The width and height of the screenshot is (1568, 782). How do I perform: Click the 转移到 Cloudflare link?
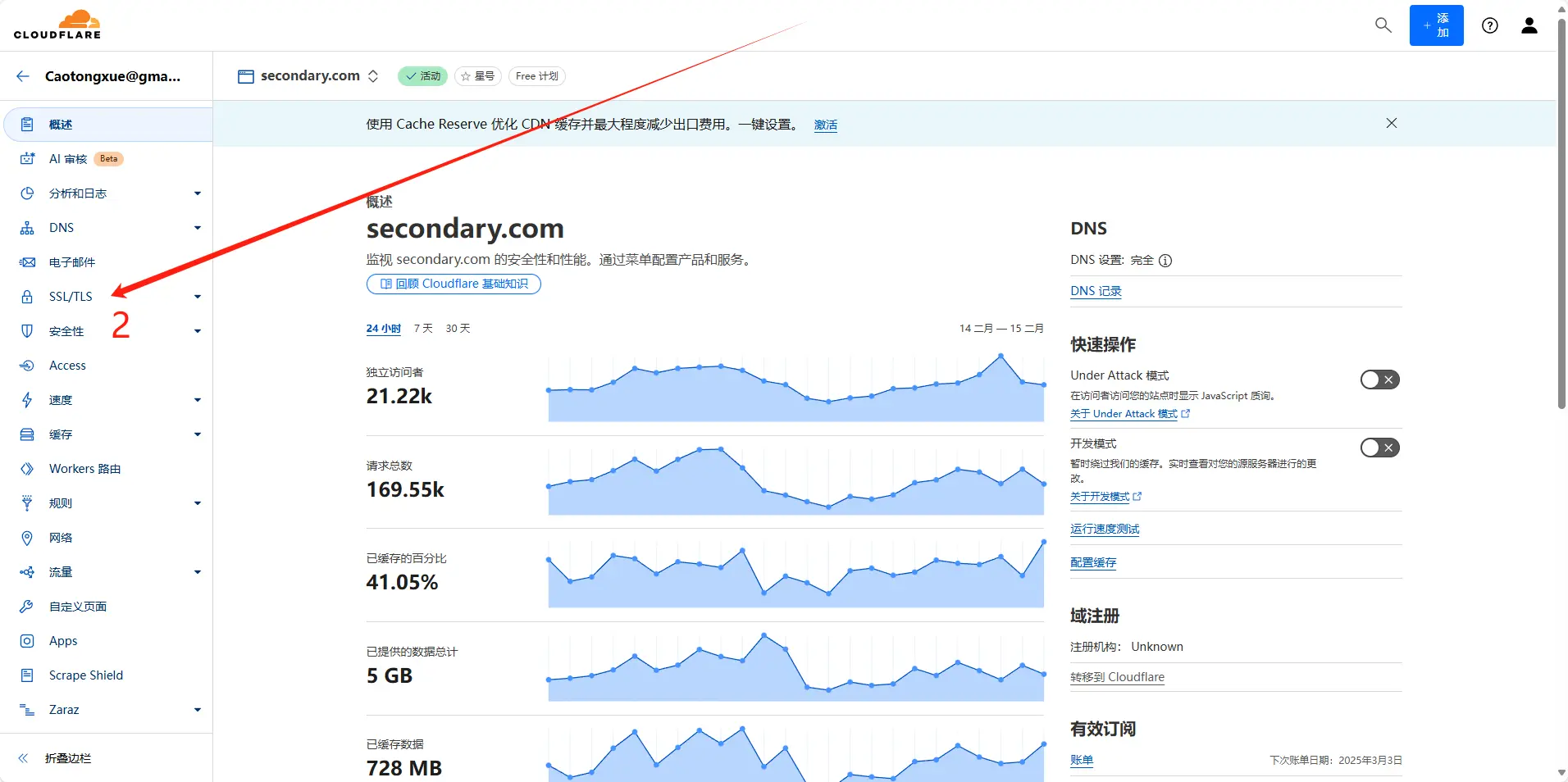click(1117, 677)
